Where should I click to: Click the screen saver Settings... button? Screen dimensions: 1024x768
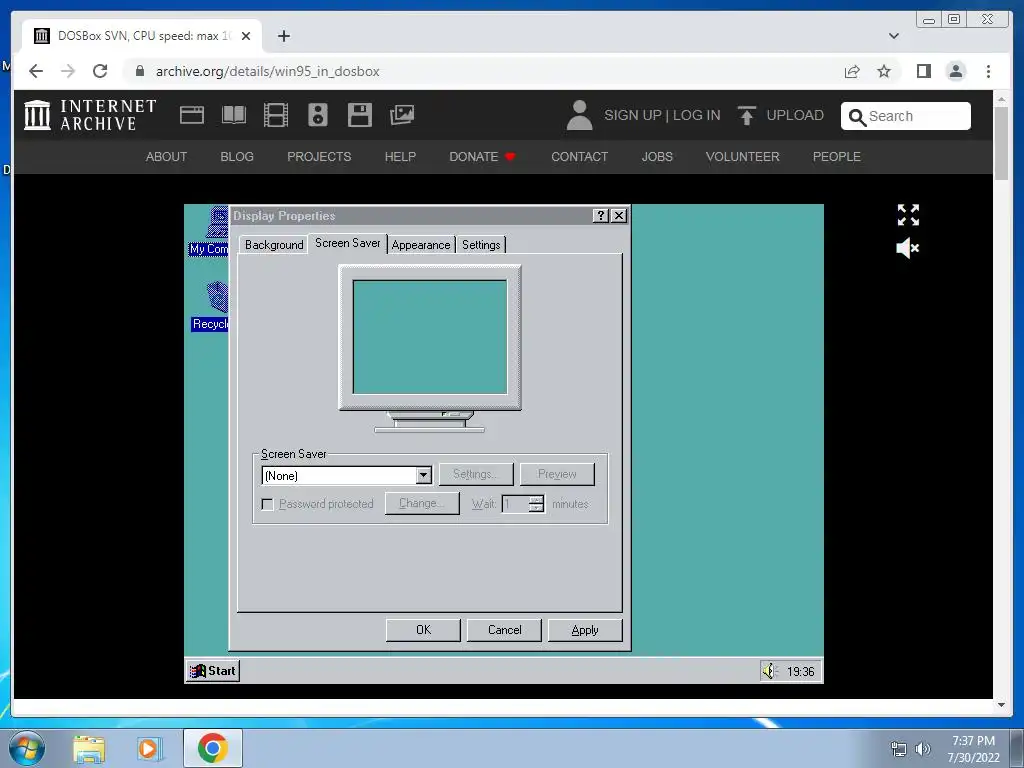pos(475,474)
